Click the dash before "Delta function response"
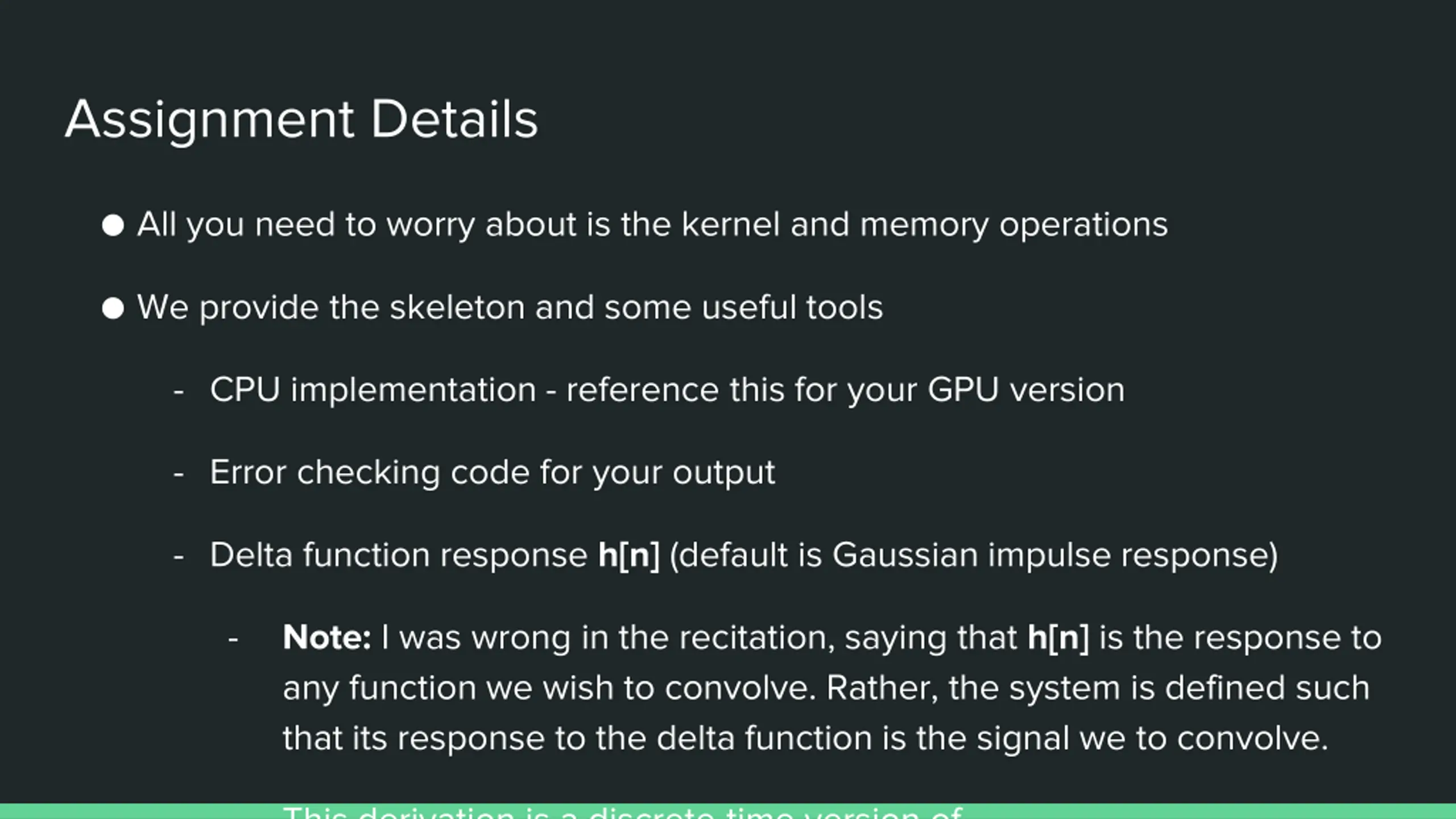 (x=179, y=556)
